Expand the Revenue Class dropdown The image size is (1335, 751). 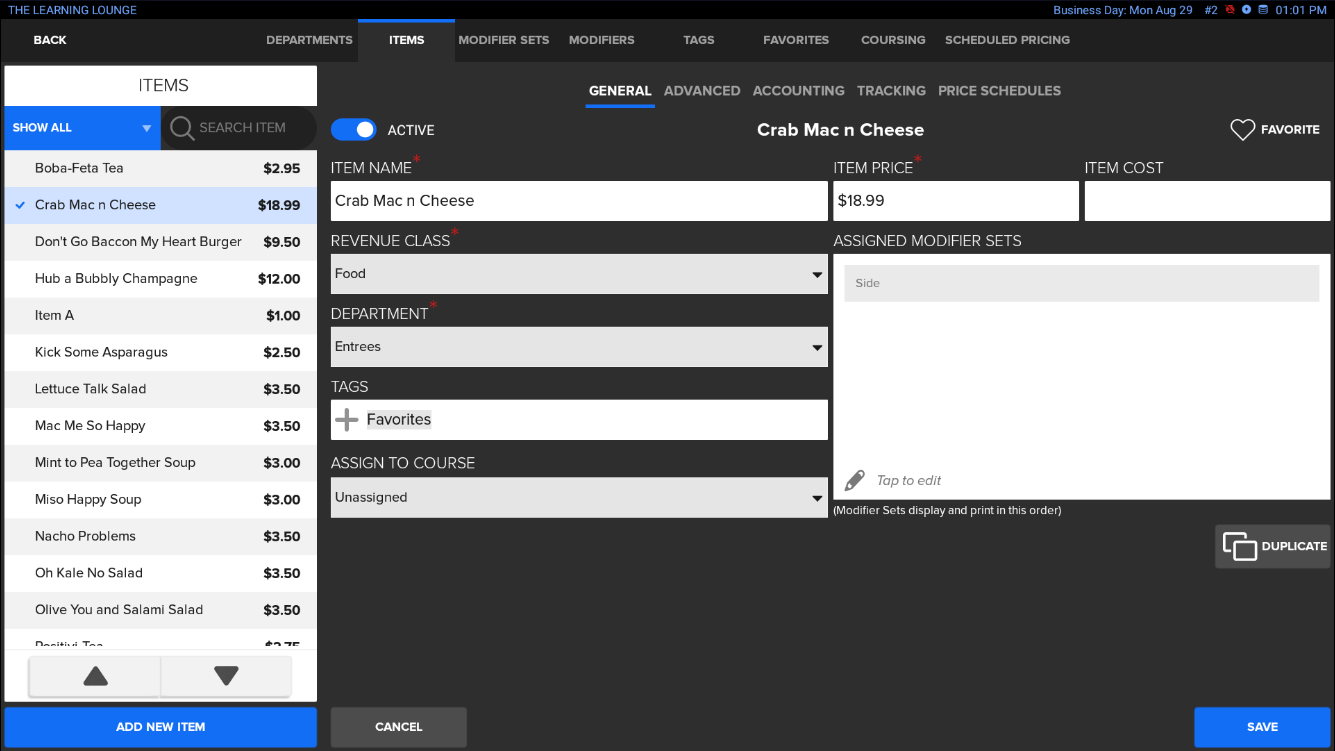tap(578, 274)
